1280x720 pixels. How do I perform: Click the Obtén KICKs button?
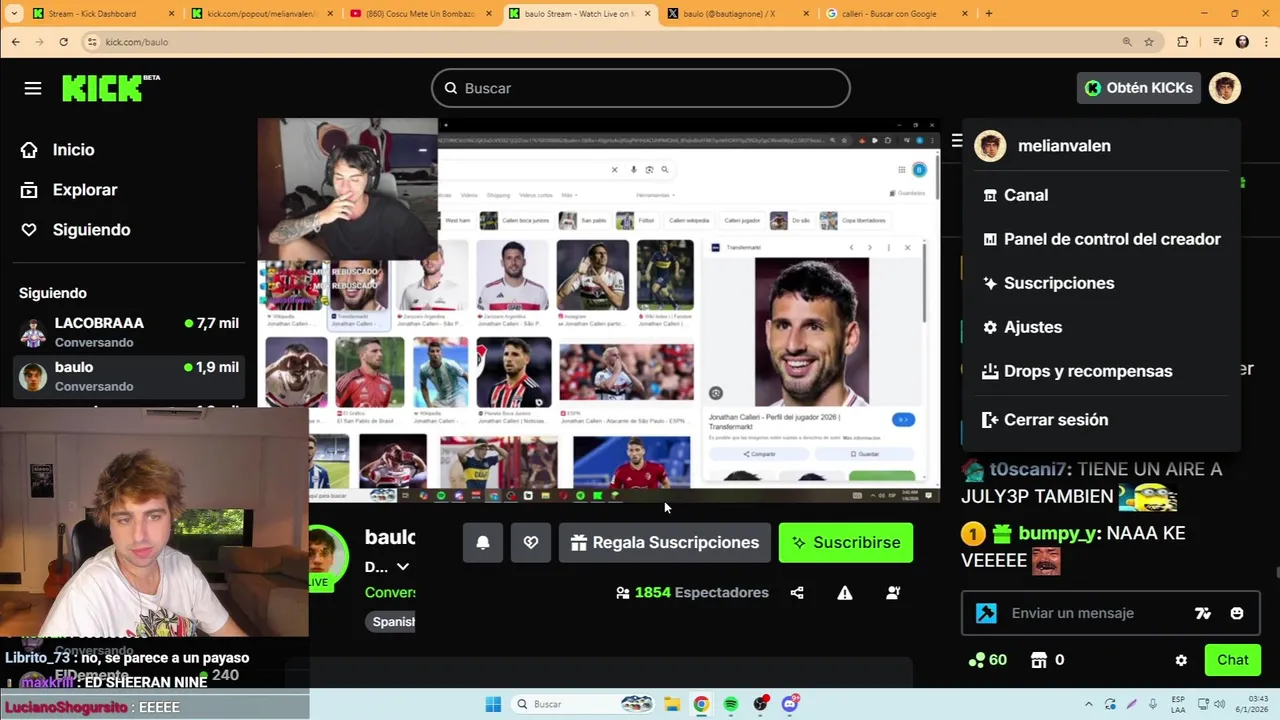click(1138, 88)
